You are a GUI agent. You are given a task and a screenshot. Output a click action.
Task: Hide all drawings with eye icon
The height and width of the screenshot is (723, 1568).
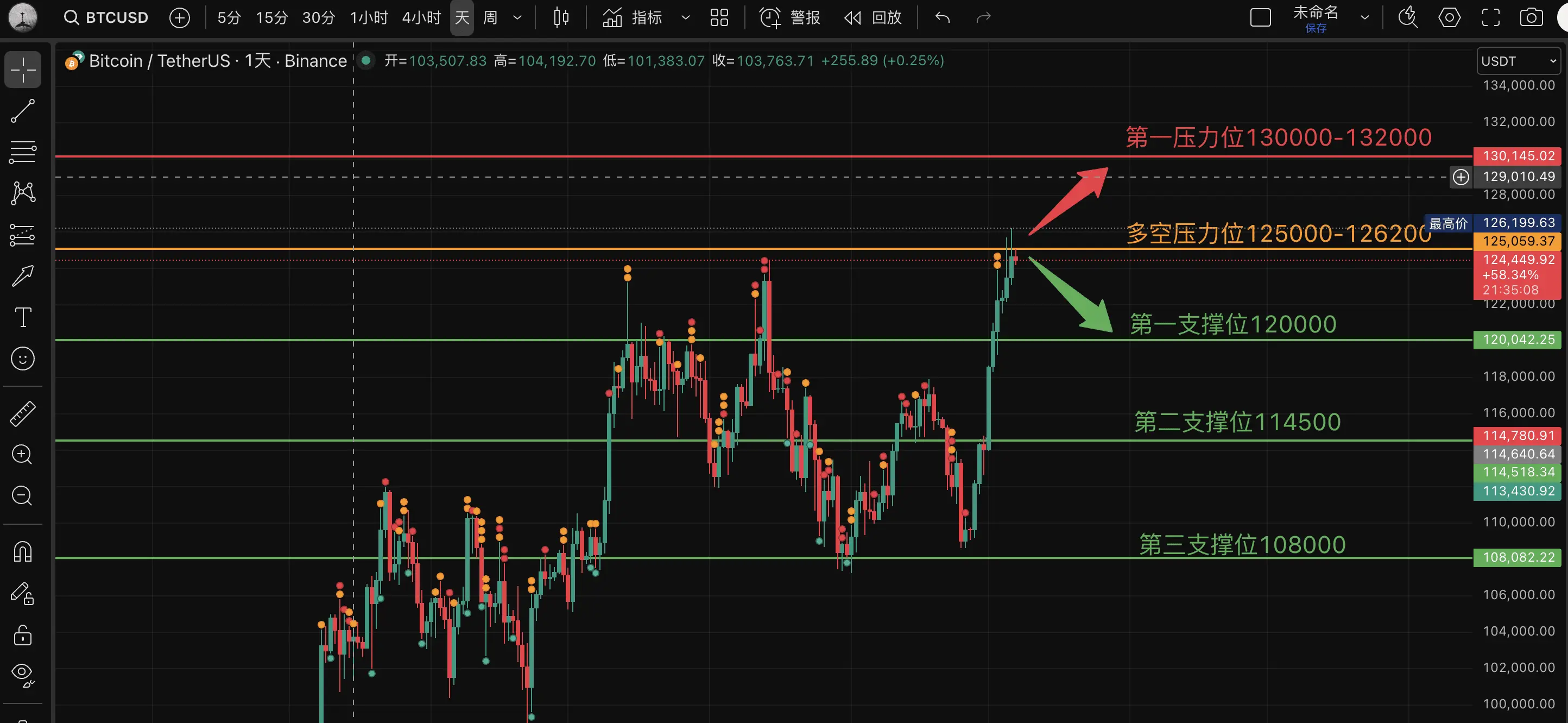(x=22, y=674)
